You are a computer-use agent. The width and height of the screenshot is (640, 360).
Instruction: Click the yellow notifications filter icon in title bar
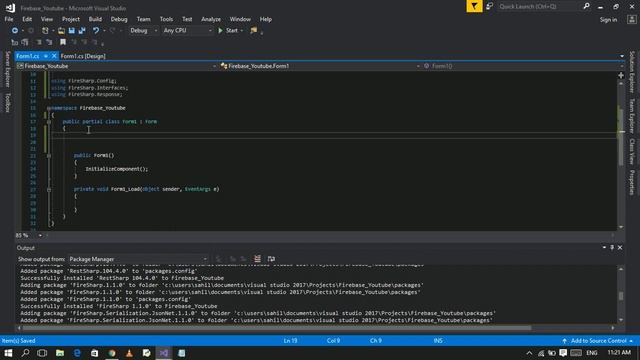(474, 6)
